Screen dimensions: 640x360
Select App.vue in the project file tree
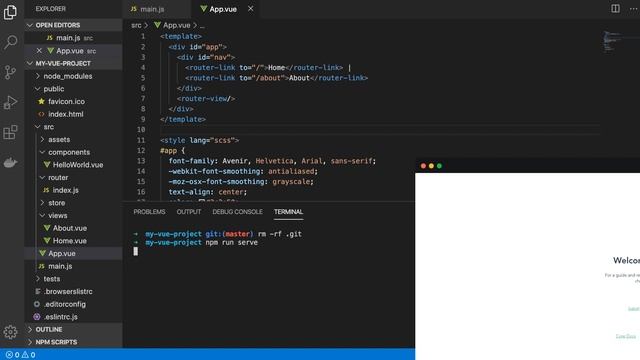pyautogui.click(x=73, y=253)
